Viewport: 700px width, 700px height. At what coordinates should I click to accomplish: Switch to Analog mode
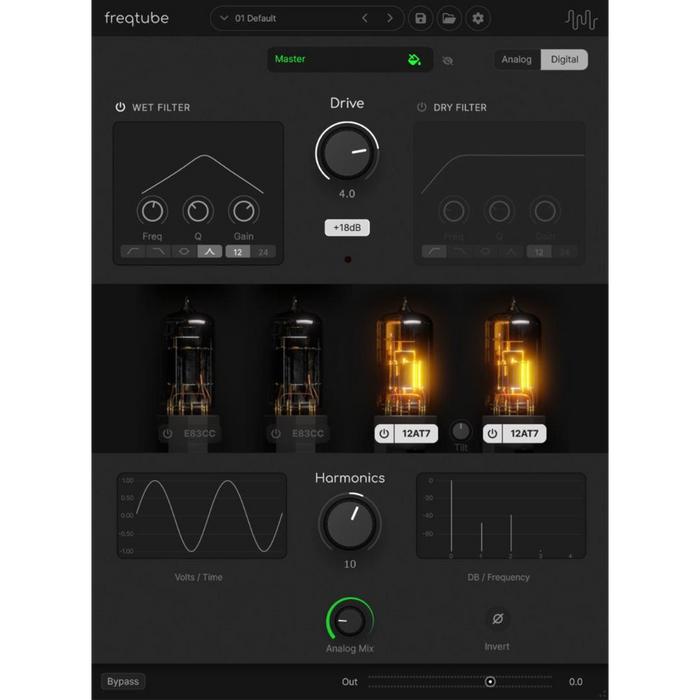(517, 59)
